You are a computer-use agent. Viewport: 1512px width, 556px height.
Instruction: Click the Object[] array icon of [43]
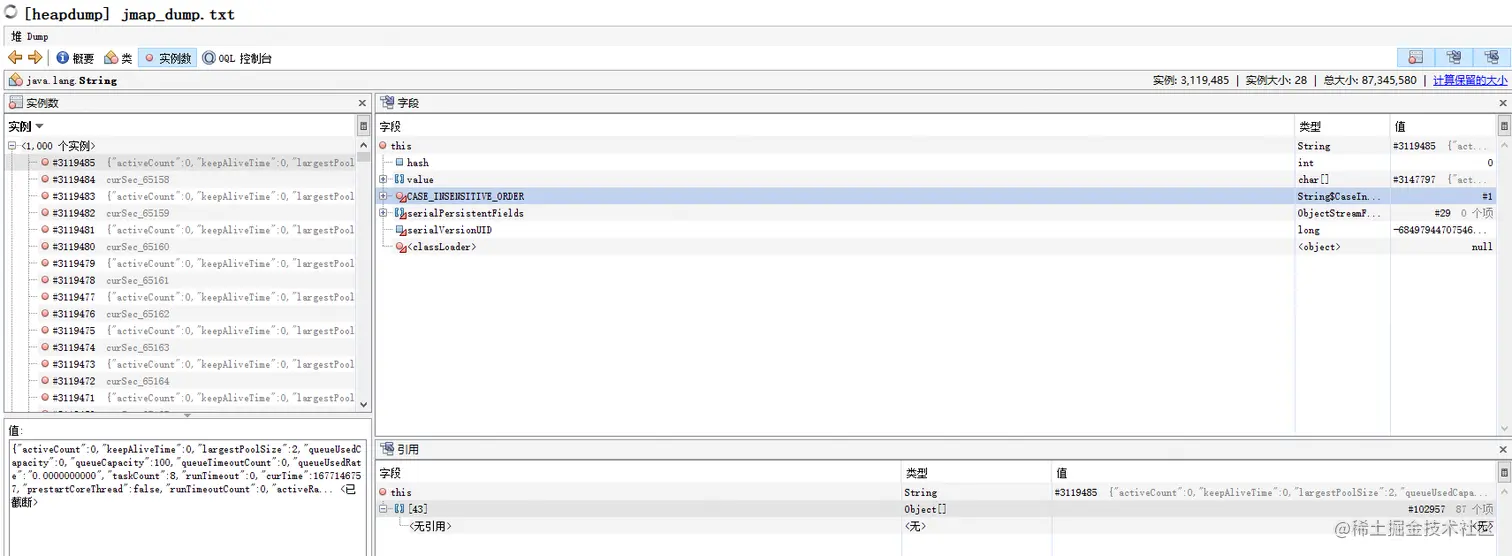[x=399, y=509]
